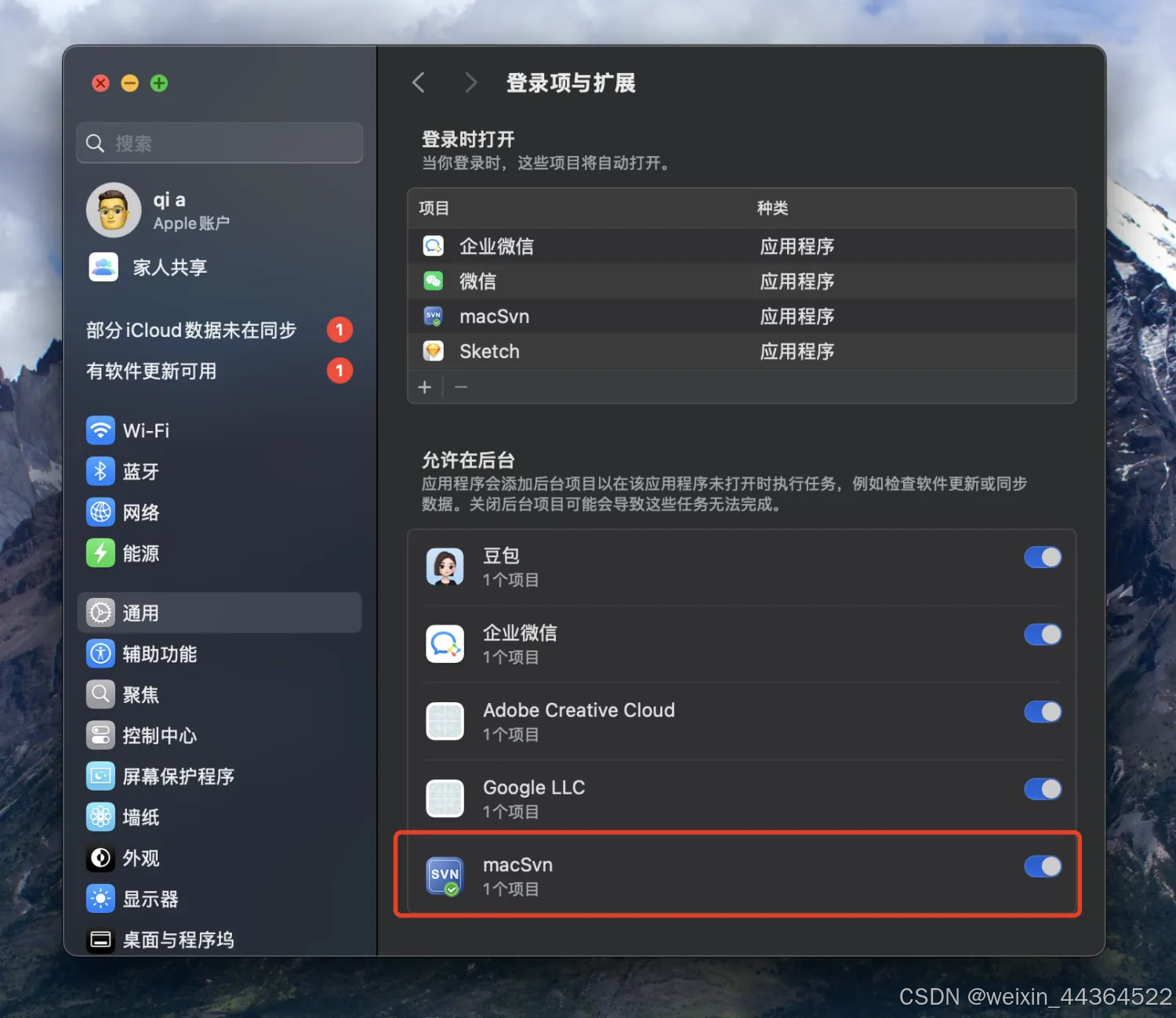Go back with the left chevron
The height and width of the screenshot is (1018, 1176).
419,82
